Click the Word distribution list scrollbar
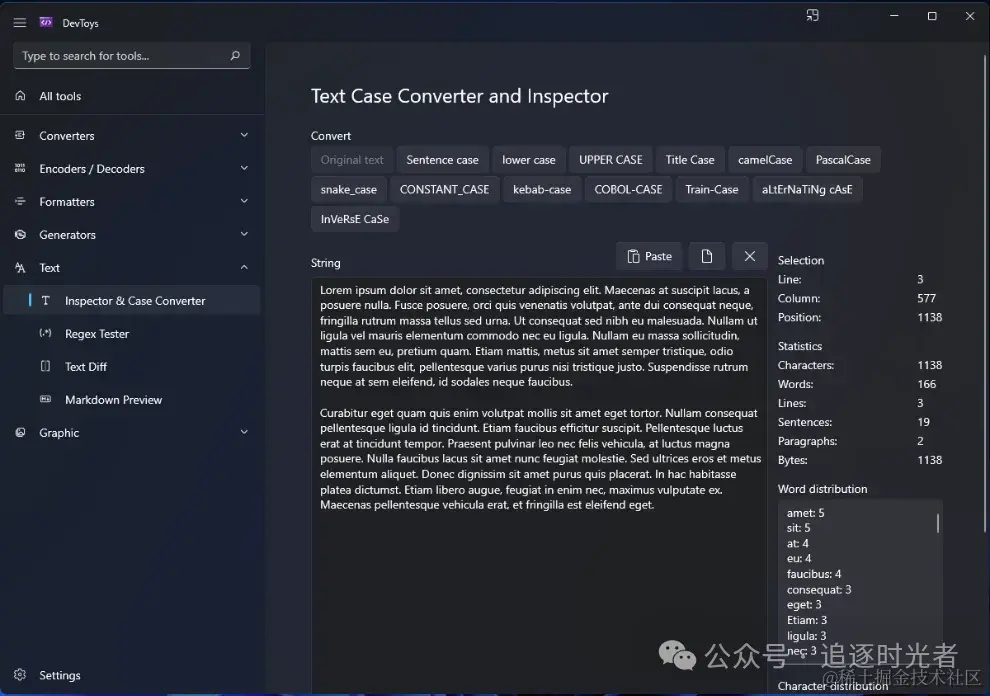Screen dimensions: 990x696 click(938, 523)
